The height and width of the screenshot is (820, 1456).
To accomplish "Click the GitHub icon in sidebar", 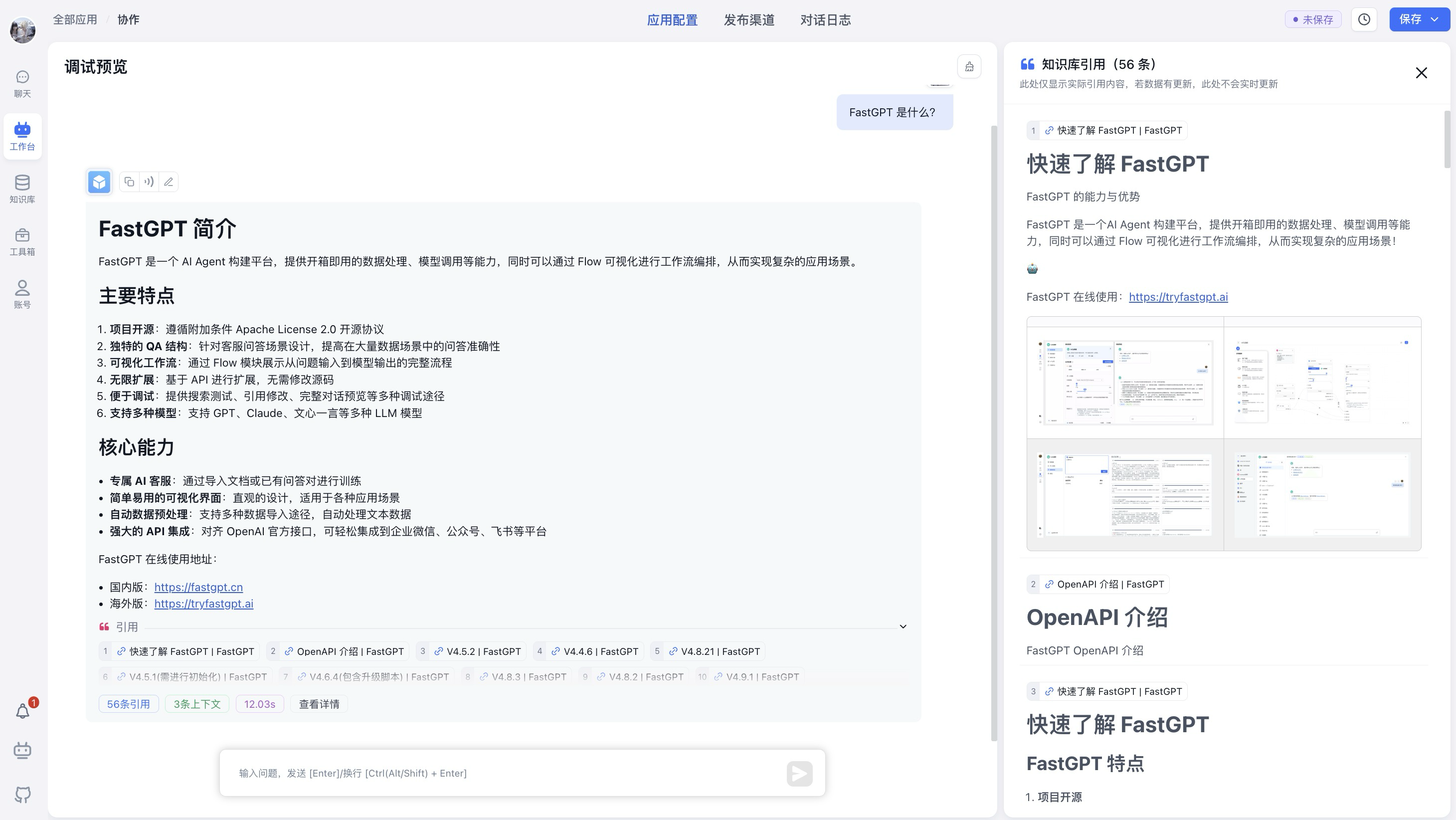I will click(x=22, y=794).
